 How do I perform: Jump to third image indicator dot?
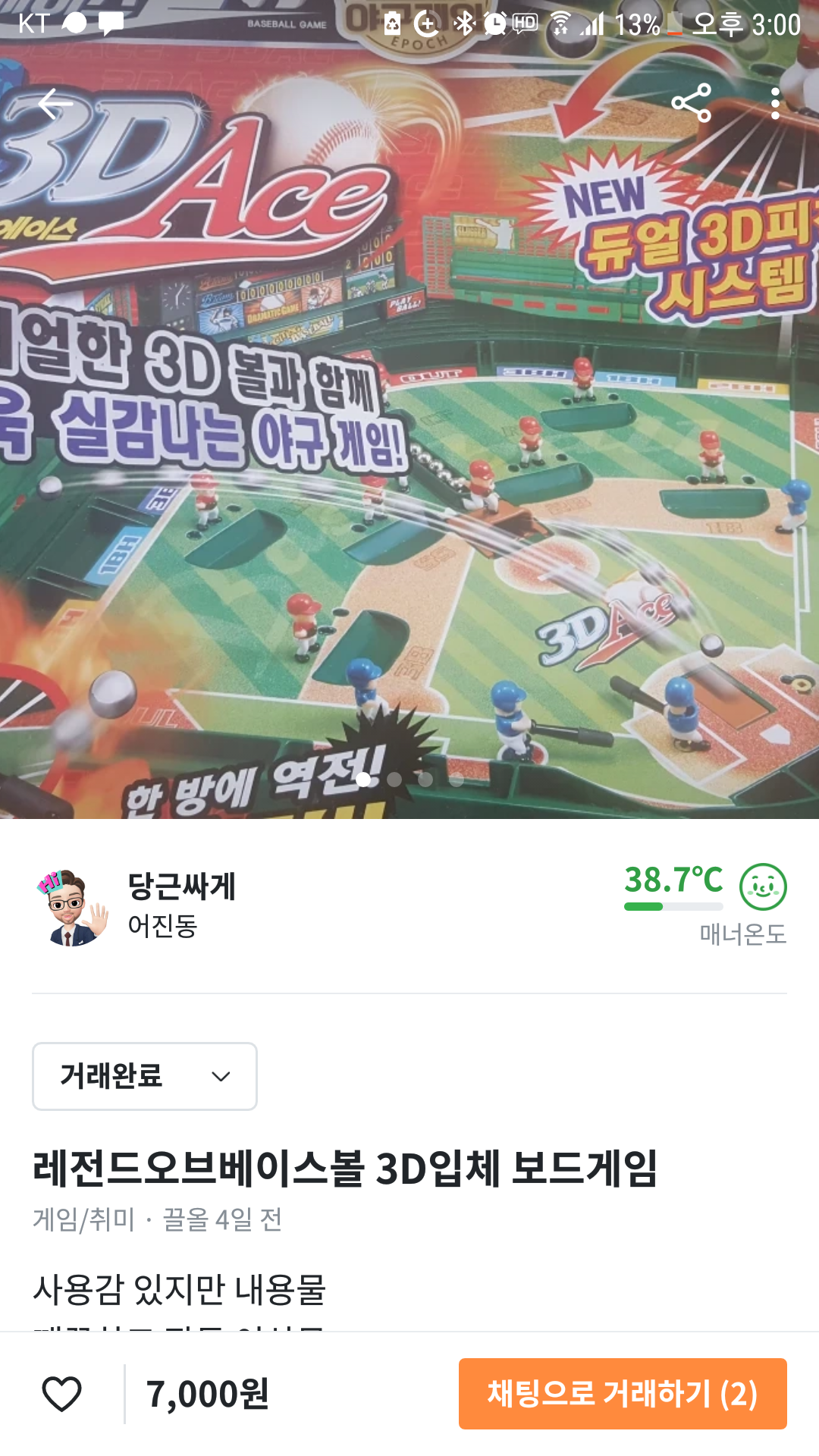[425, 779]
